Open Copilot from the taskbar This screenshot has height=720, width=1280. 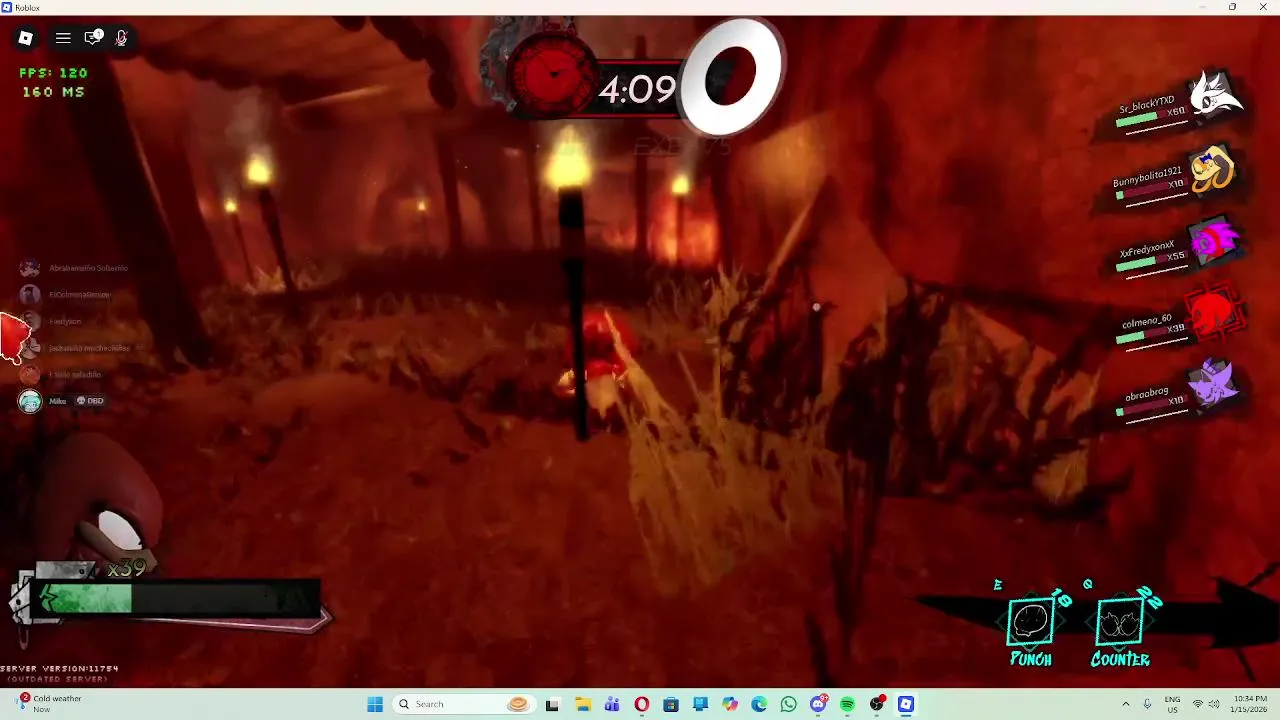point(730,704)
